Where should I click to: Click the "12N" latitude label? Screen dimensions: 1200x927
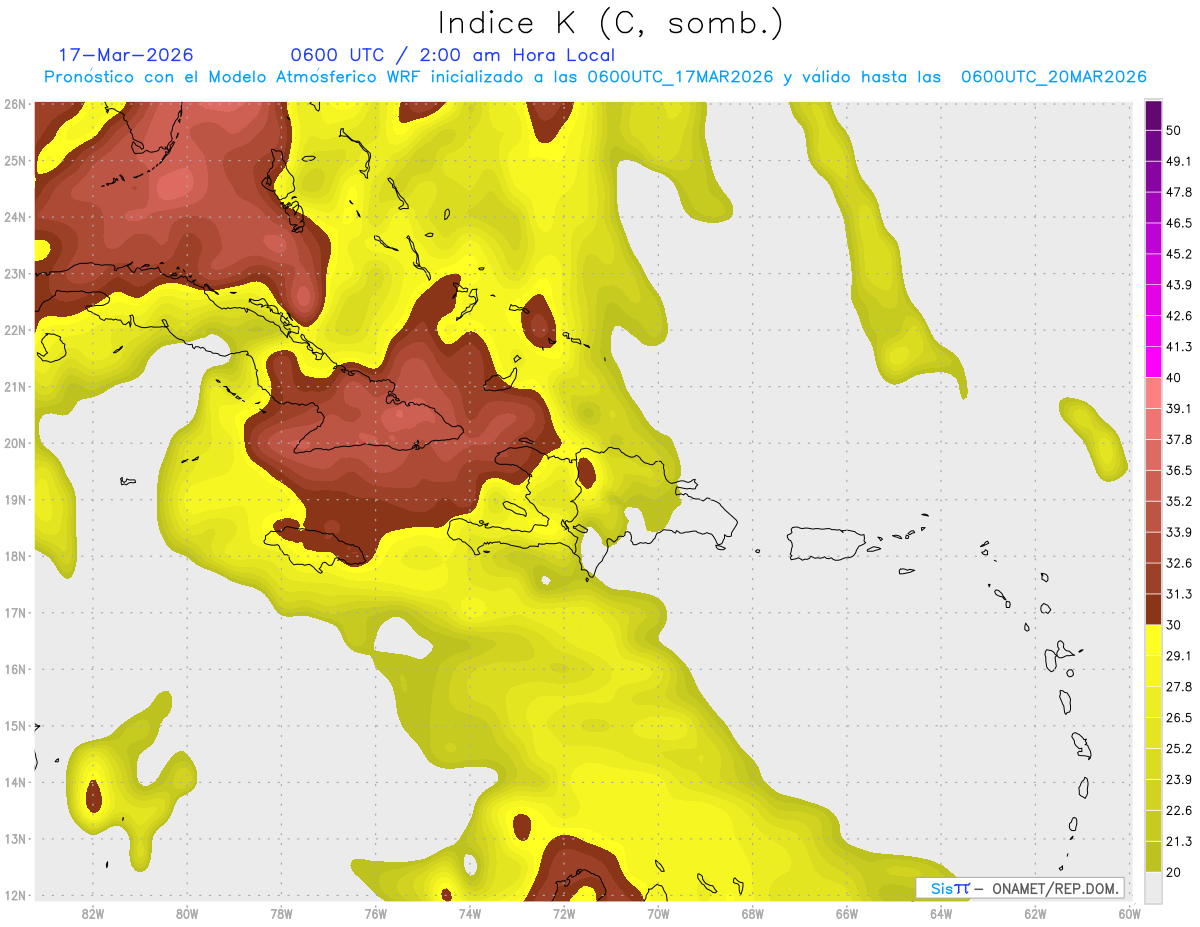coord(14,895)
